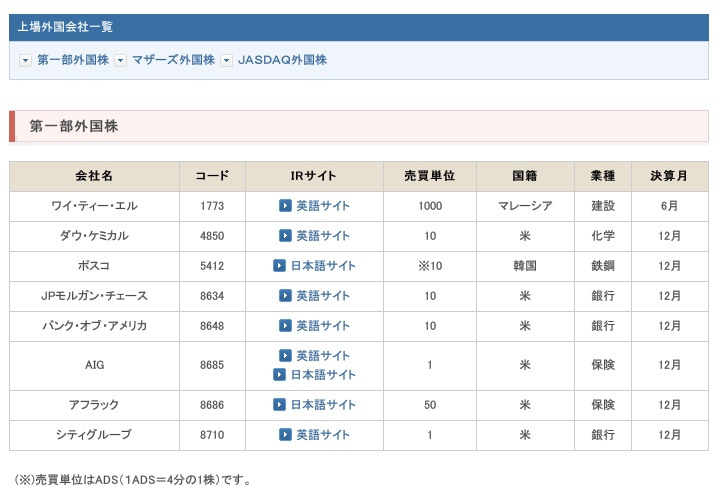
Task: Click stock code 8648
Action: pos(212,326)
